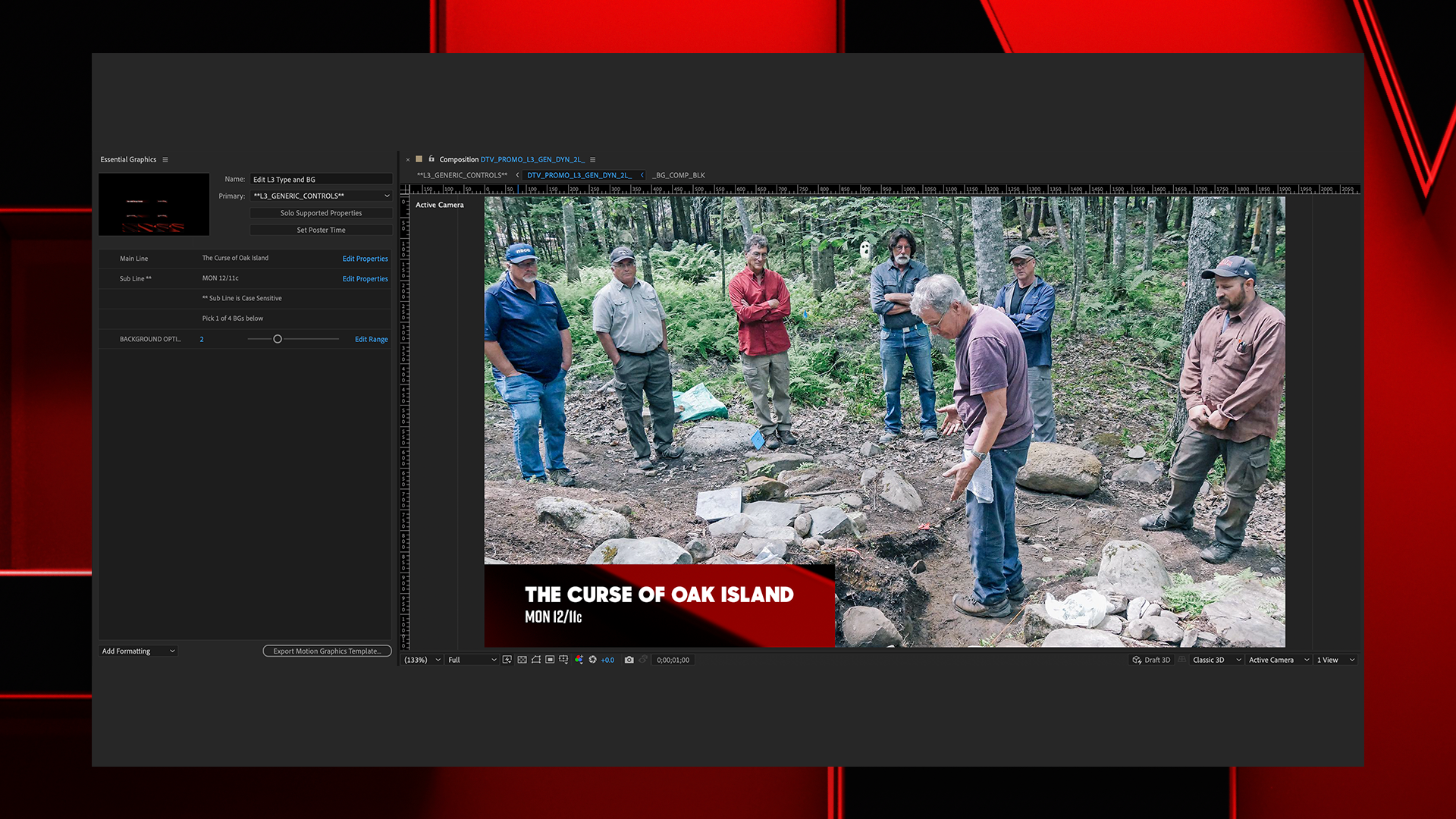Adjust the Background Options slider handle
This screenshot has height=819, width=1456.
point(278,339)
